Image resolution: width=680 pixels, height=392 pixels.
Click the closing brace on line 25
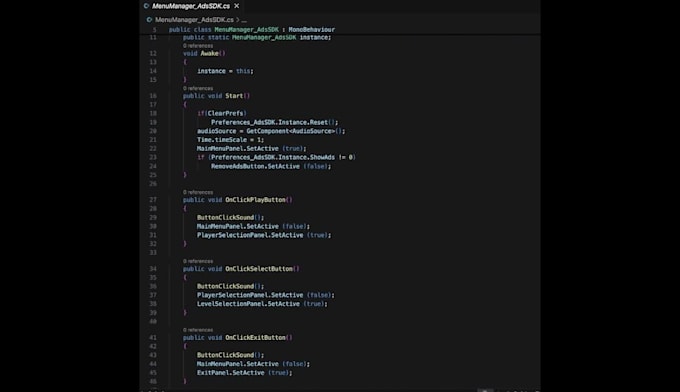coord(185,175)
